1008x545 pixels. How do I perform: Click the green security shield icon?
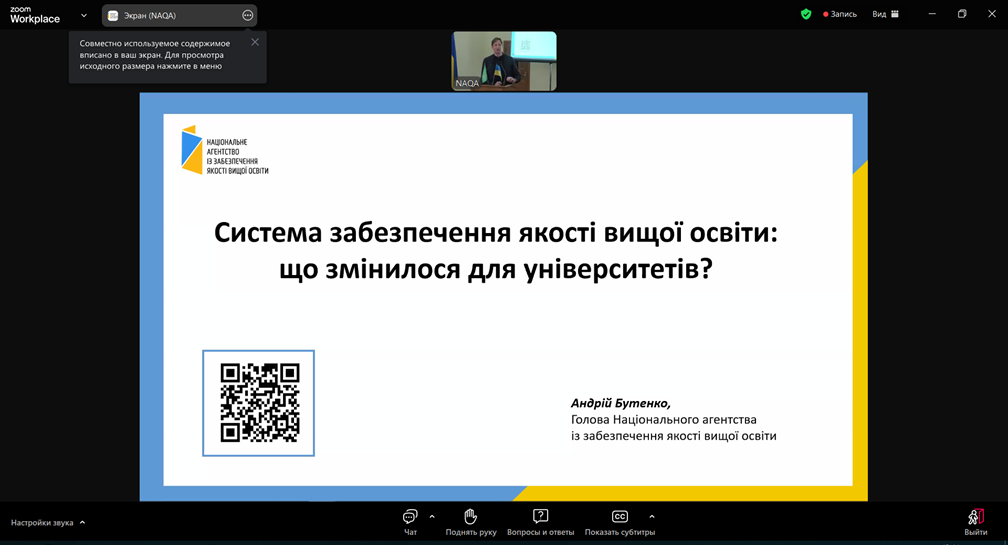click(806, 14)
